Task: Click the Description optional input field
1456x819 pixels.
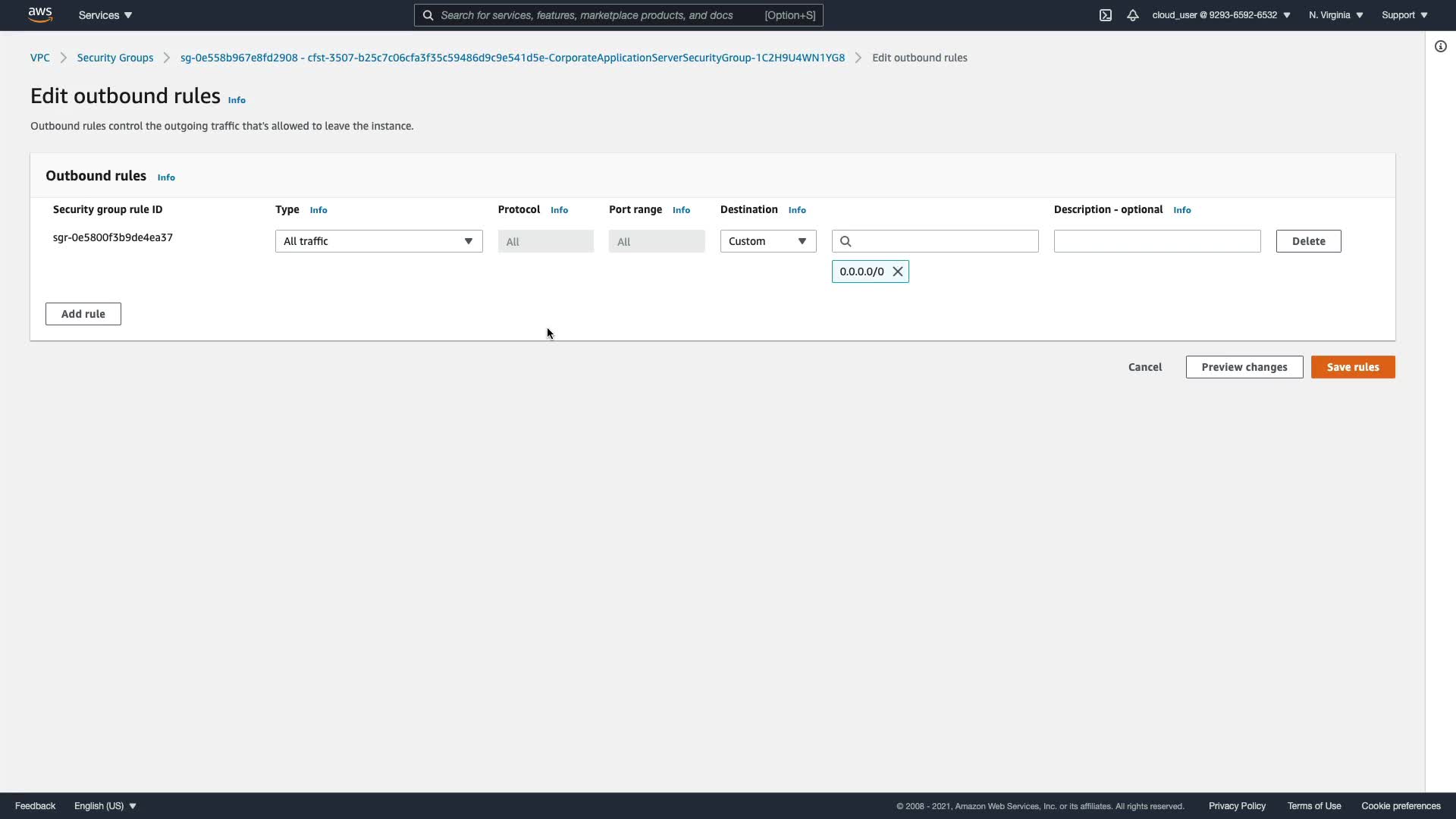Action: point(1156,241)
